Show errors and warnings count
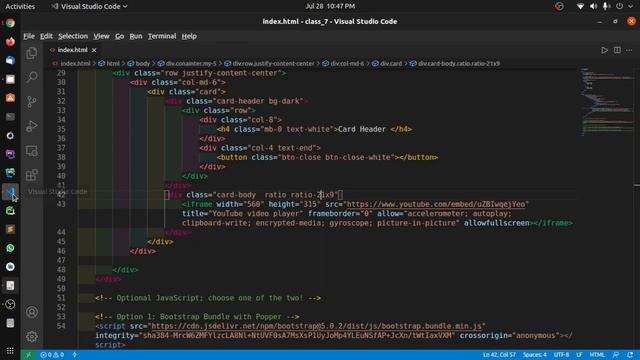 tap(52, 355)
